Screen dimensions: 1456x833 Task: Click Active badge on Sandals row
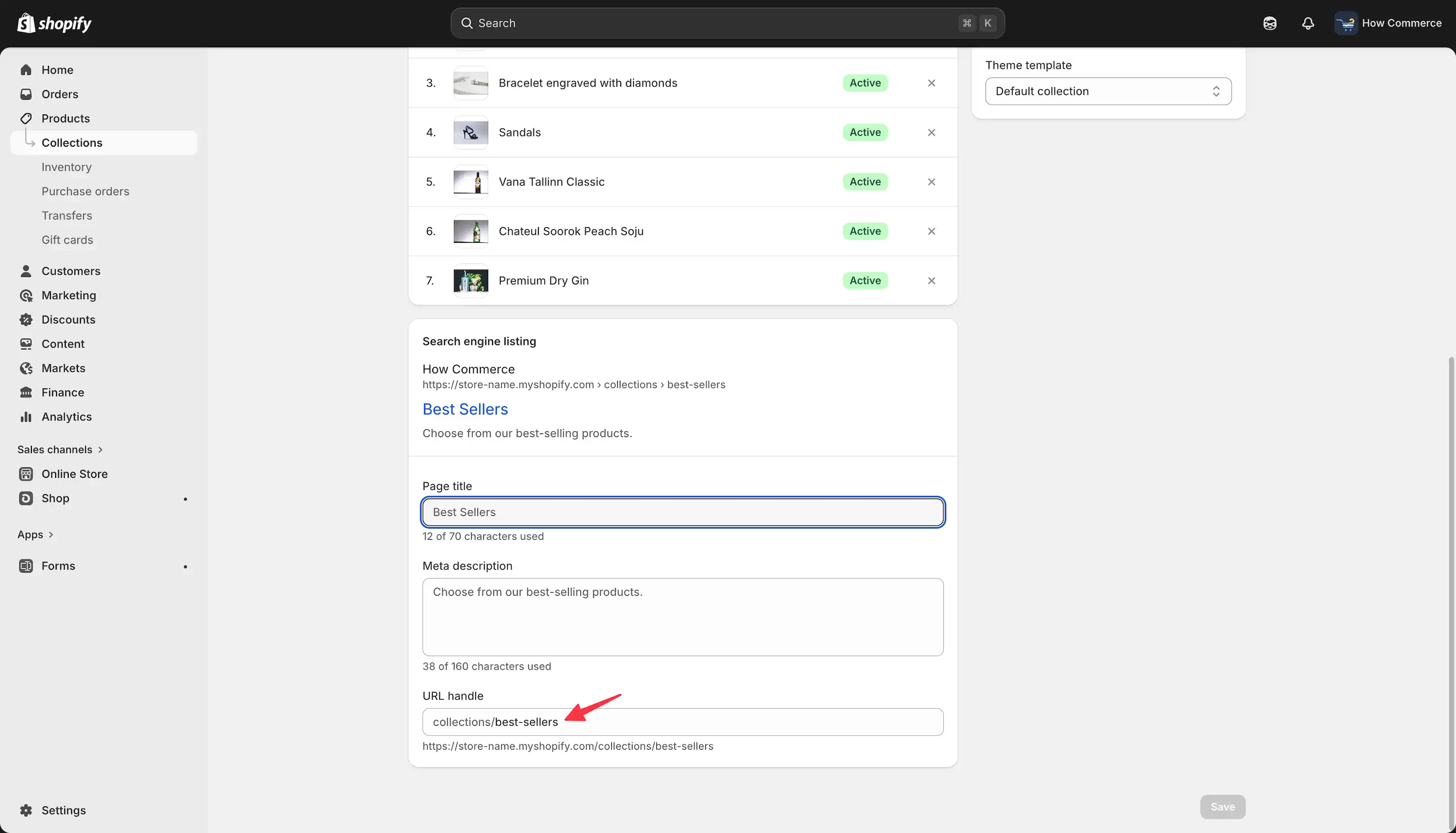864,133
